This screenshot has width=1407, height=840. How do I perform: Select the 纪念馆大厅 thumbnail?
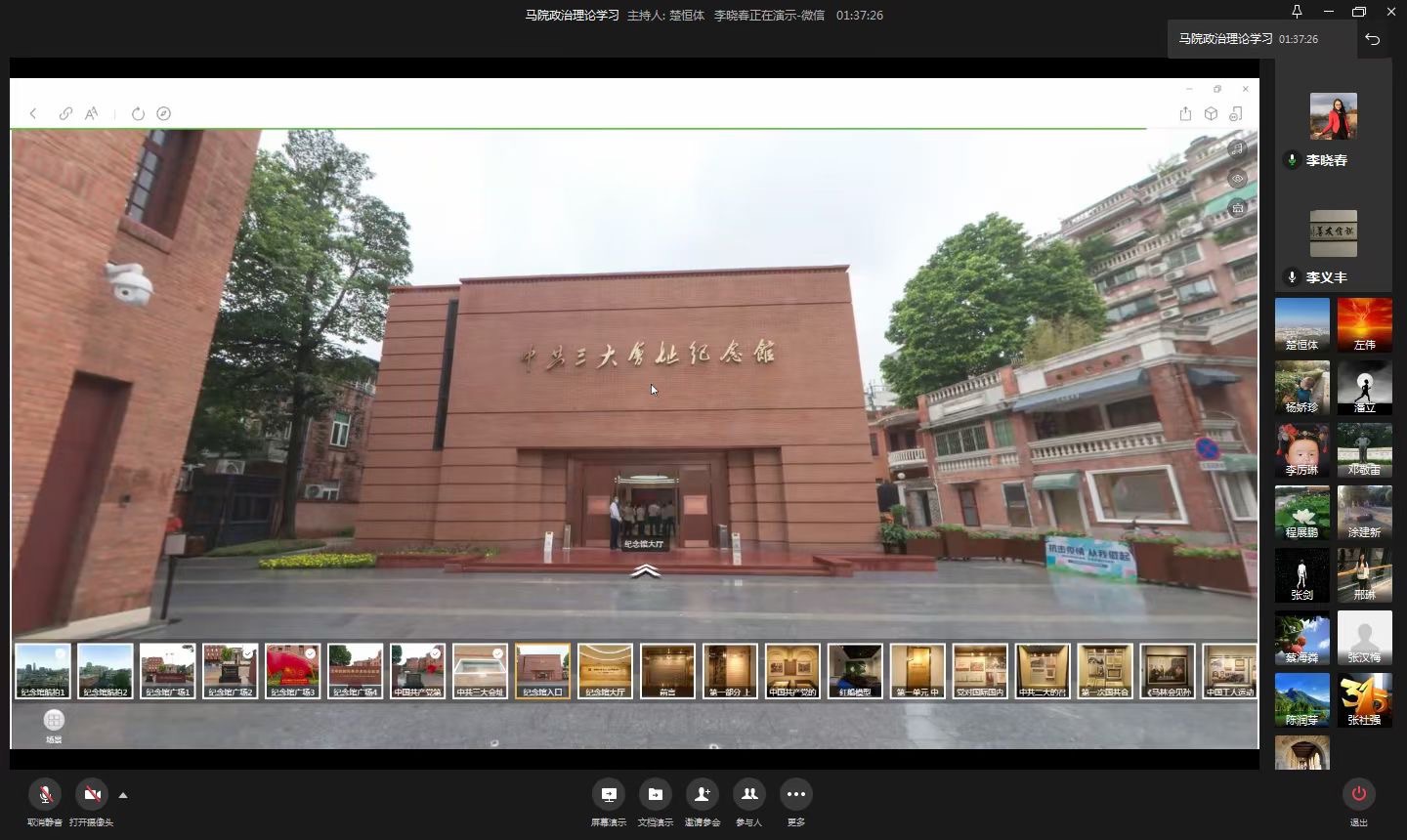click(605, 671)
